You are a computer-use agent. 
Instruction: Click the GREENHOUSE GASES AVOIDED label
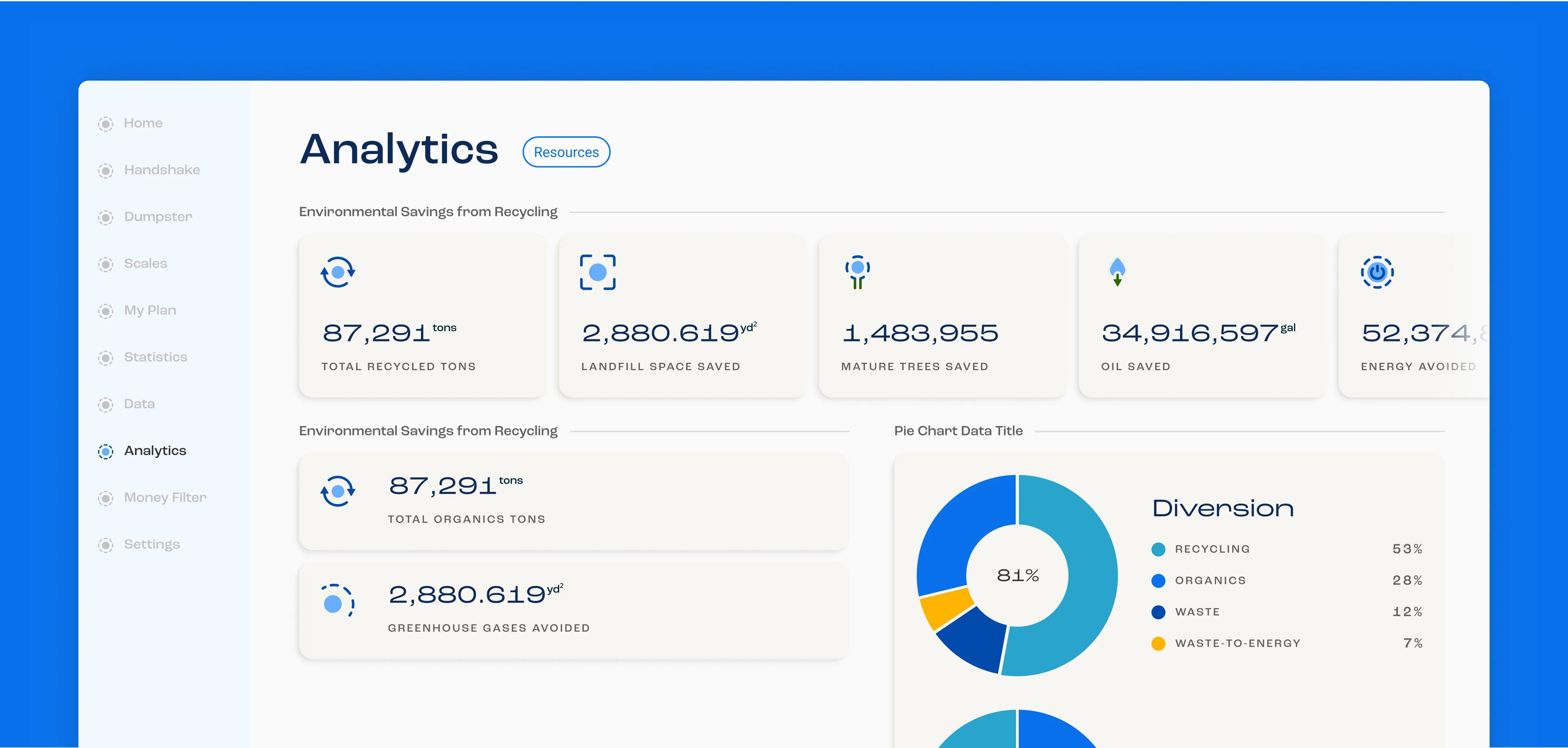(x=489, y=628)
